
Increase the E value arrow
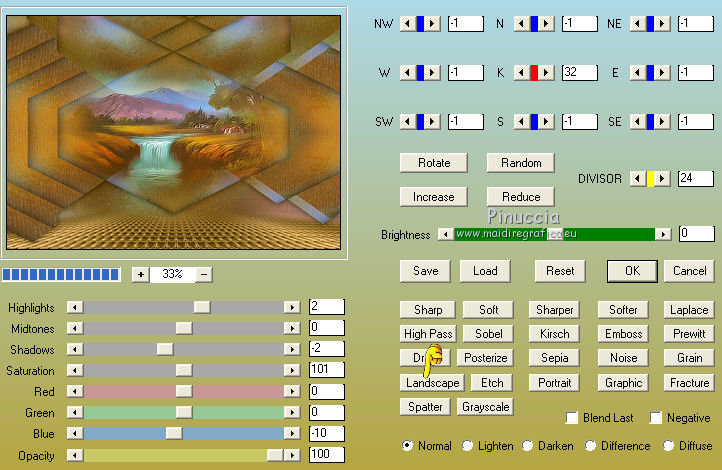(x=662, y=72)
